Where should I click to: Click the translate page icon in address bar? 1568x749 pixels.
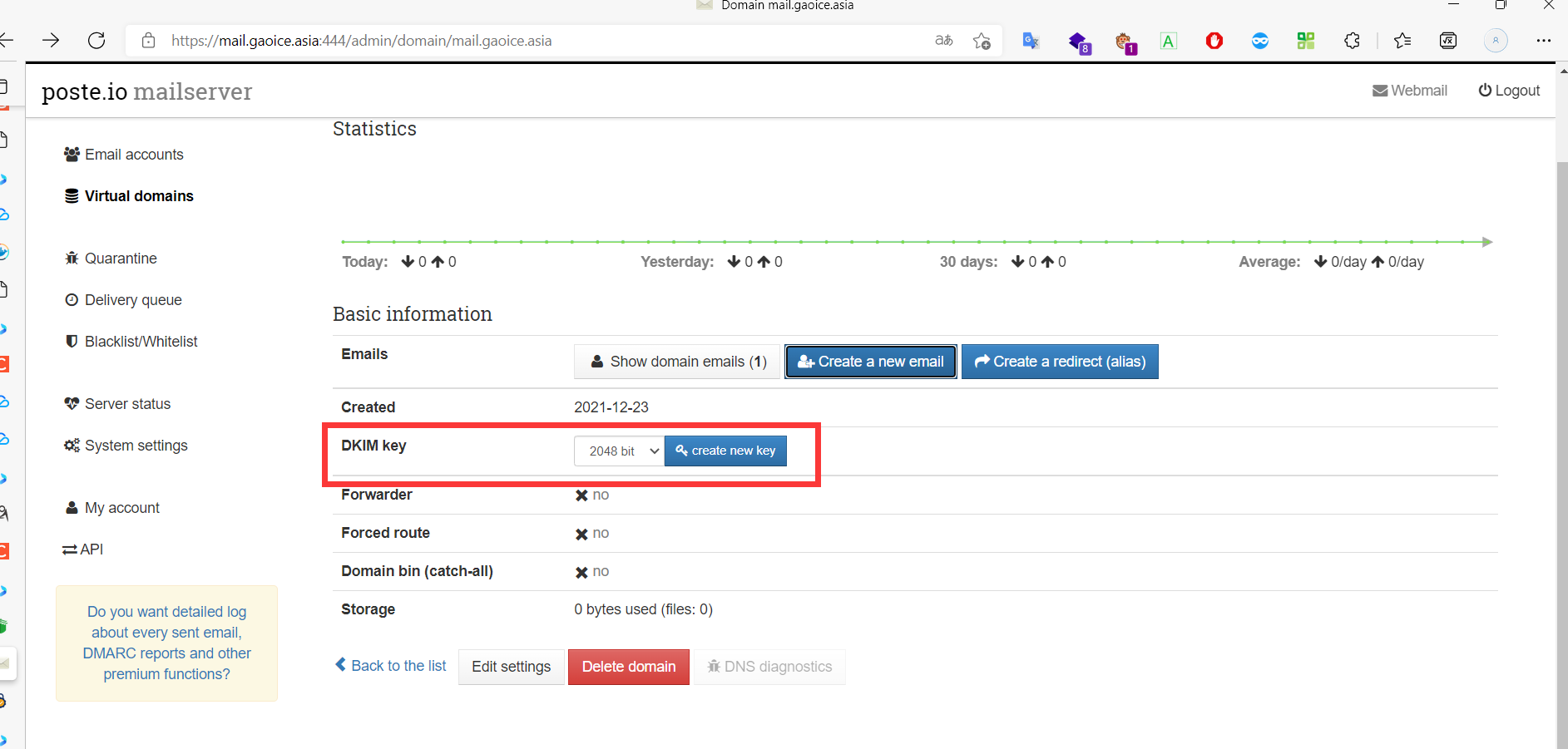coord(943,41)
